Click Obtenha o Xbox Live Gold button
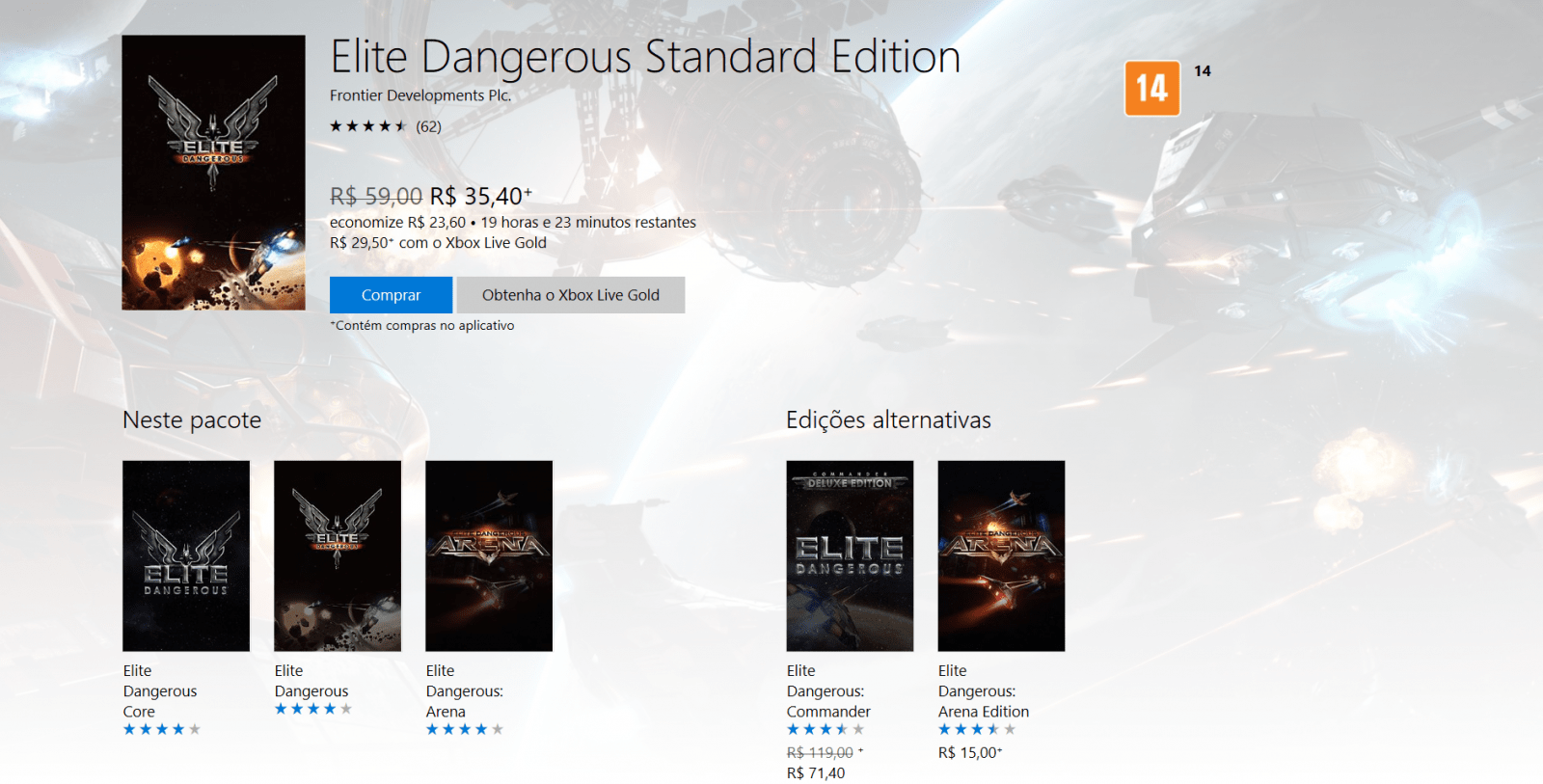Screen dimensions: 1543x784 tap(571, 295)
